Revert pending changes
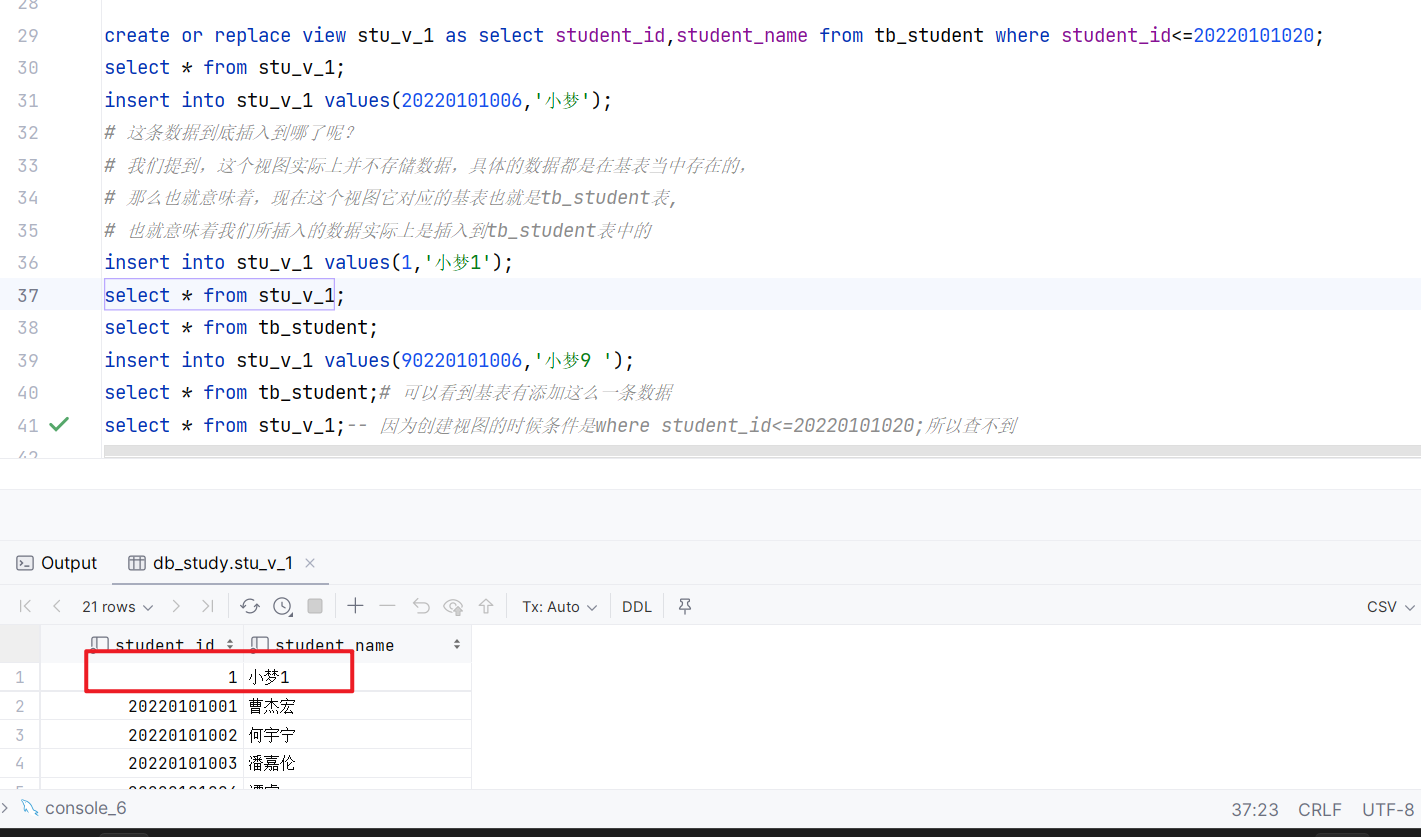This screenshot has width=1421, height=837. click(x=421, y=606)
